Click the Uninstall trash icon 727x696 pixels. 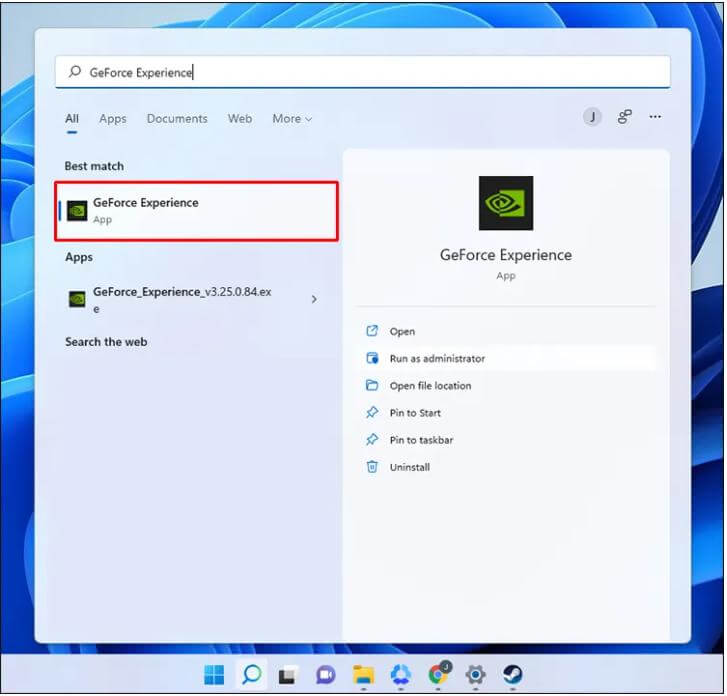(372, 466)
